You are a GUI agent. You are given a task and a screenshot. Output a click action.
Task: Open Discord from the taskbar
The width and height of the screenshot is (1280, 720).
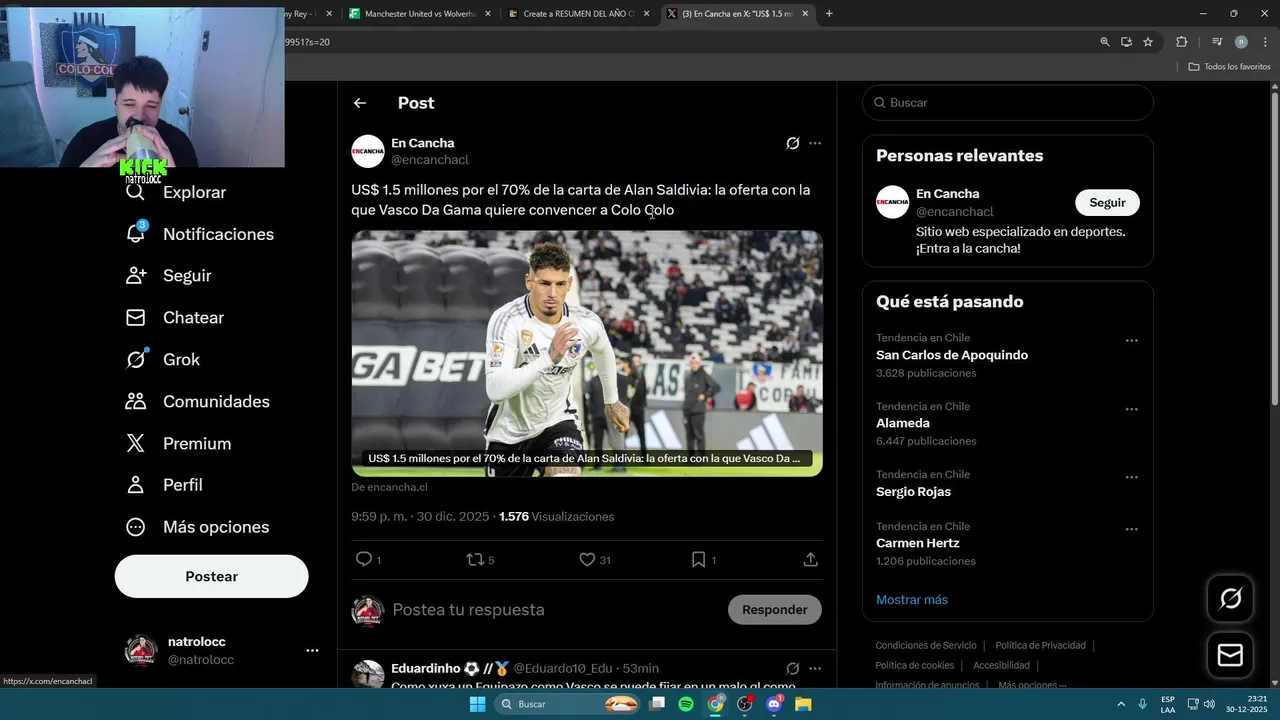point(774,704)
